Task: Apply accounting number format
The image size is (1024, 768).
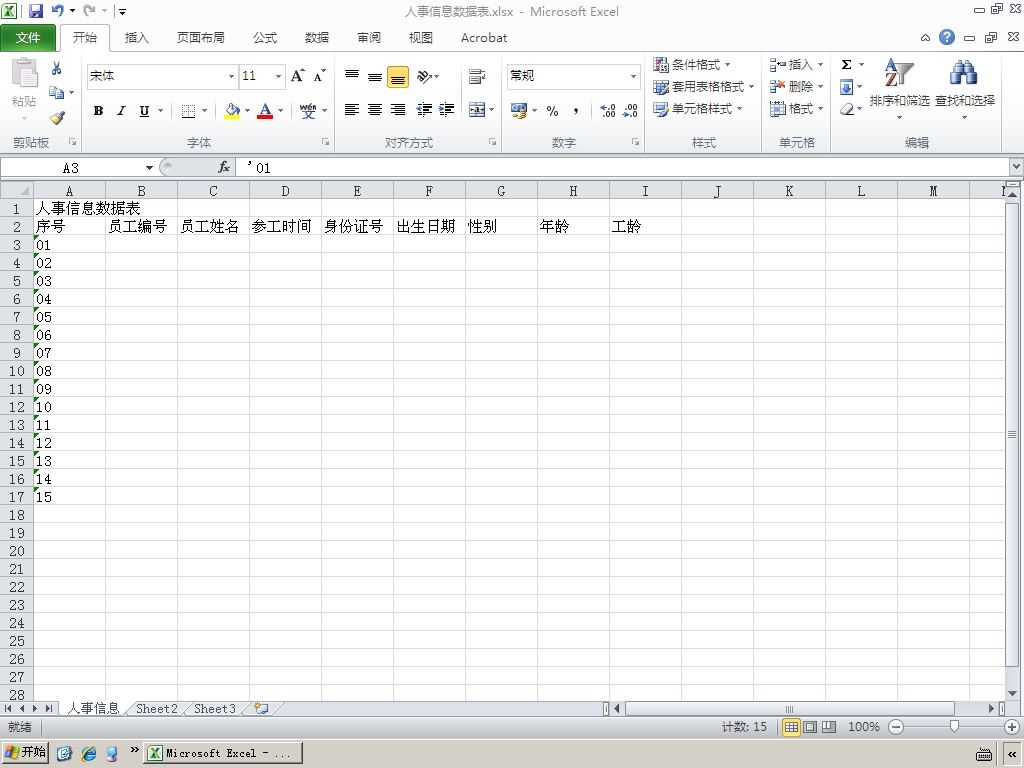Action: [x=519, y=110]
